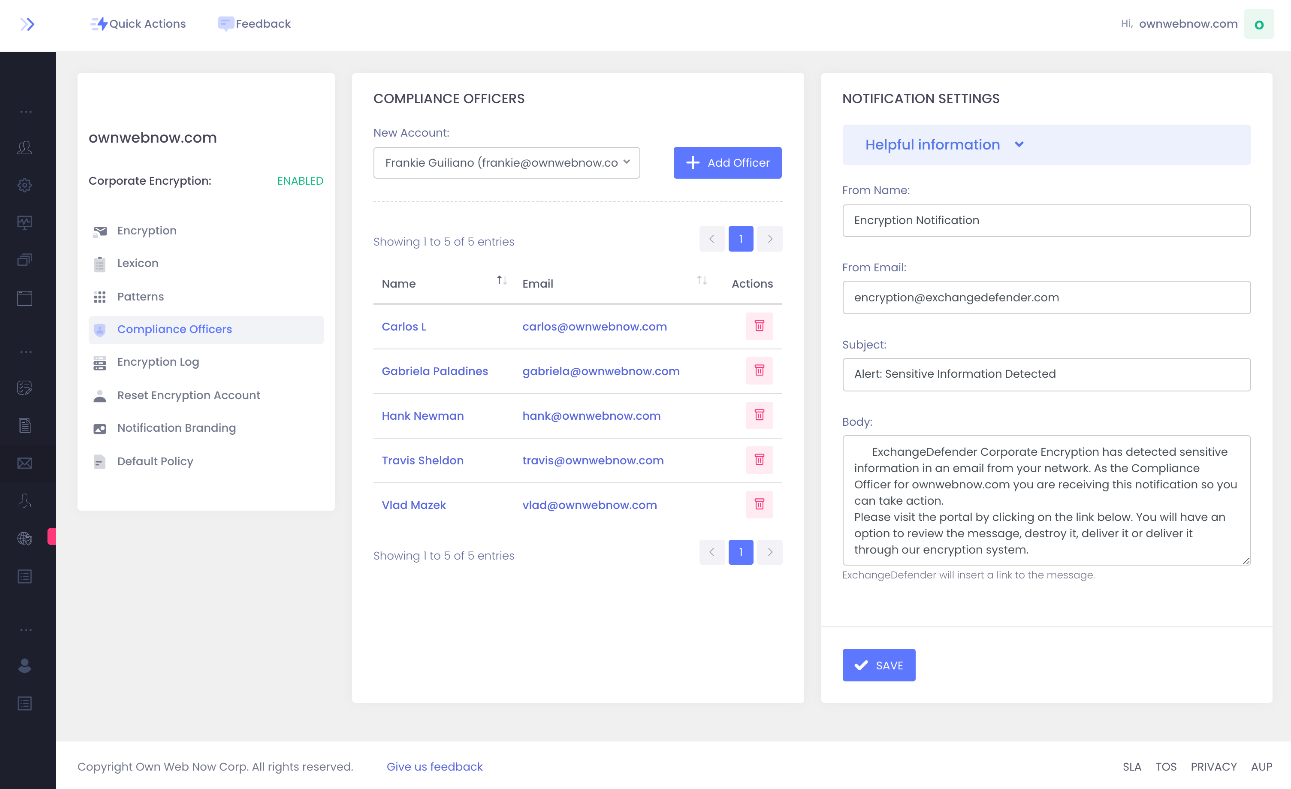Click the Quick Actions lightning icon
This screenshot has height=789, width=1291.
click(x=100, y=23)
